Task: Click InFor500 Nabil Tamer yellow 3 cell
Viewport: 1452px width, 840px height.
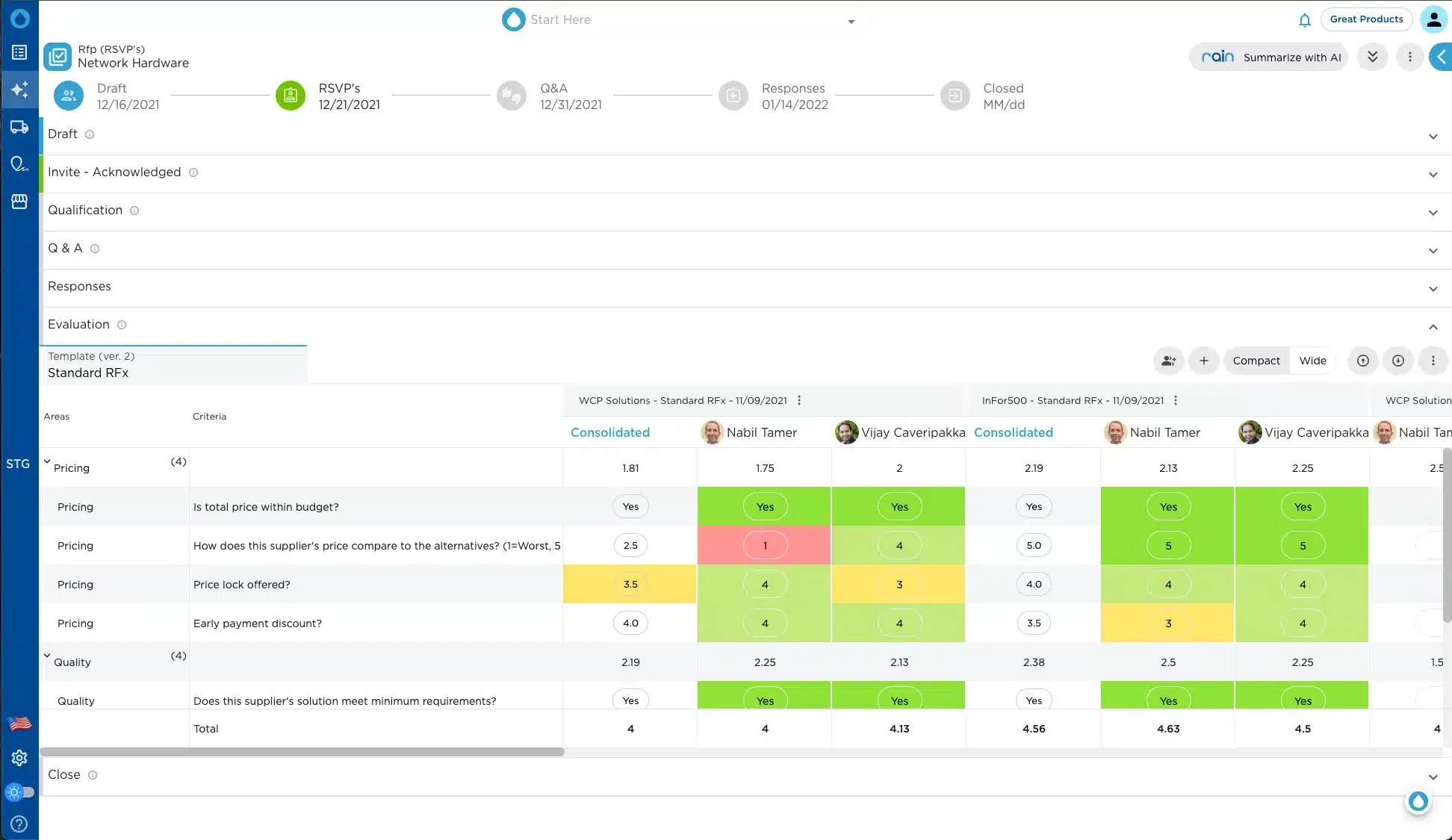Action: tap(1167, 623)
